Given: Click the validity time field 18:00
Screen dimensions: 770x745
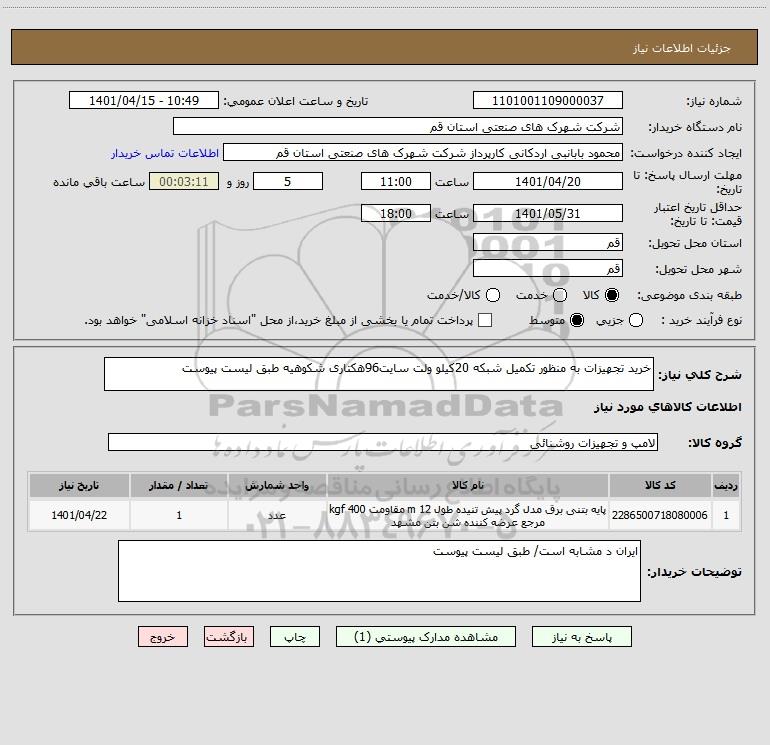Looking at the screenshot, I should click(396, 214).
